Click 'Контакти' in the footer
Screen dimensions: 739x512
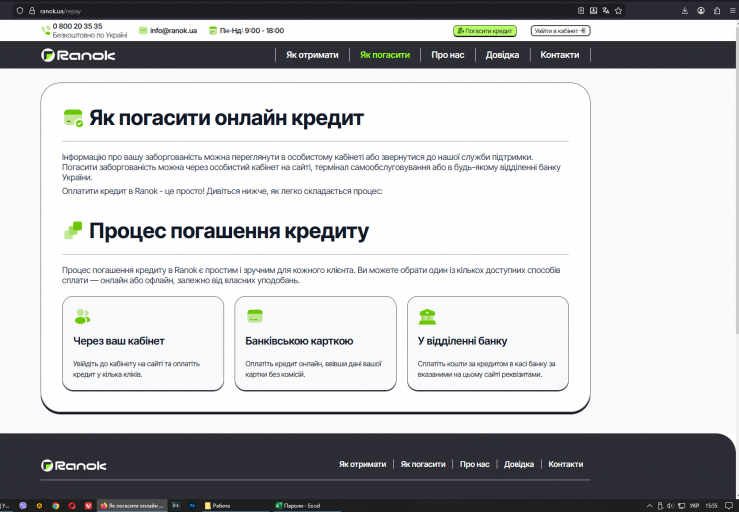pyautogui.click(x=566, y=464)
